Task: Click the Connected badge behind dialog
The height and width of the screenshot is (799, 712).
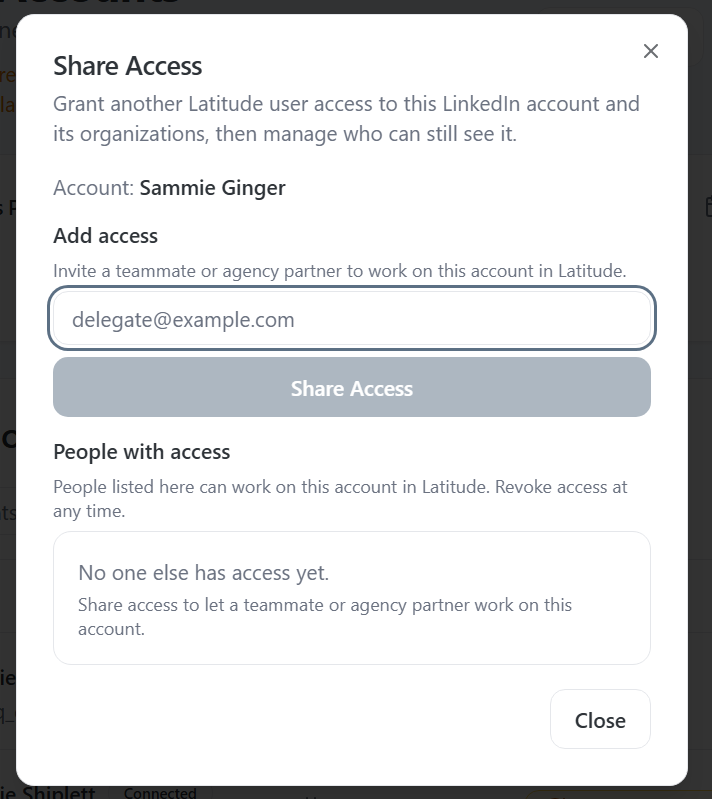Action: pyautogui.click(x=160, y=793)
